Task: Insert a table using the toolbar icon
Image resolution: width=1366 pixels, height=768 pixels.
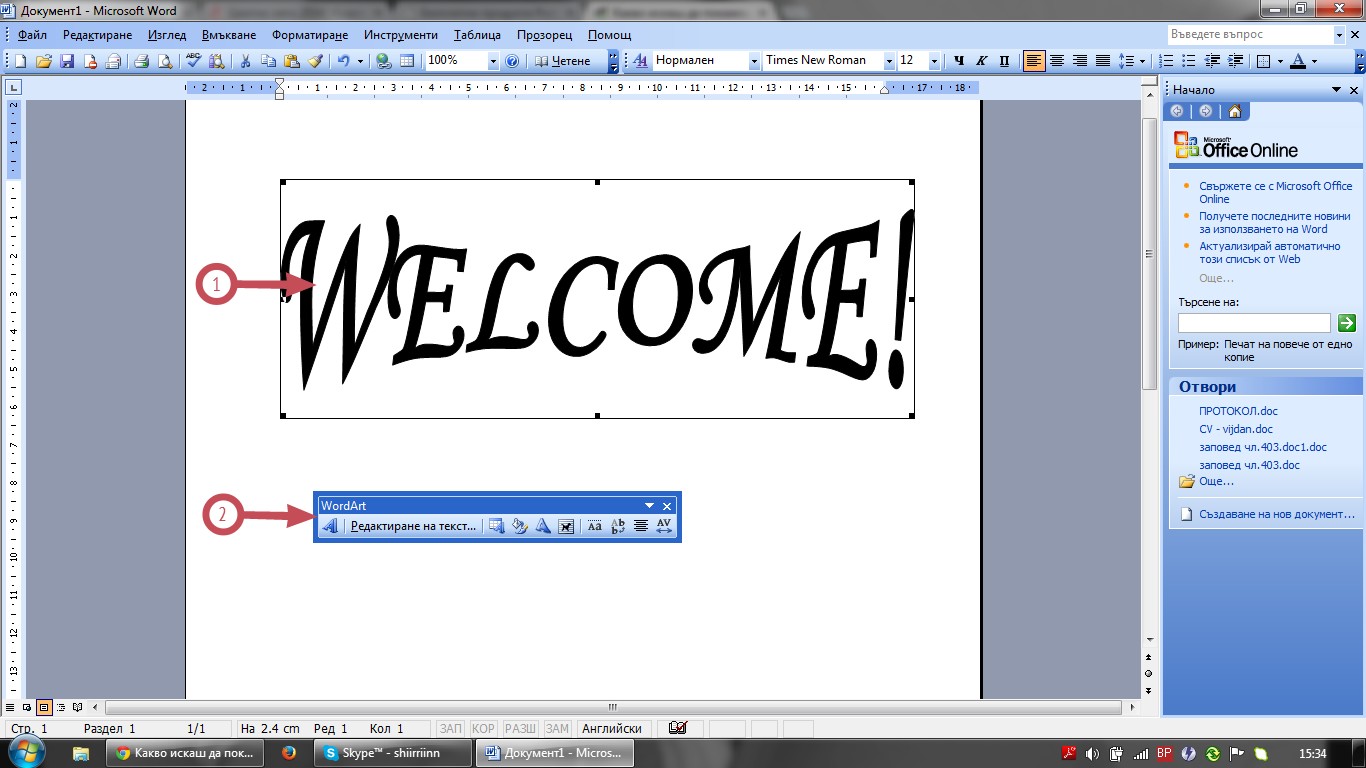Action: (407, 61)
